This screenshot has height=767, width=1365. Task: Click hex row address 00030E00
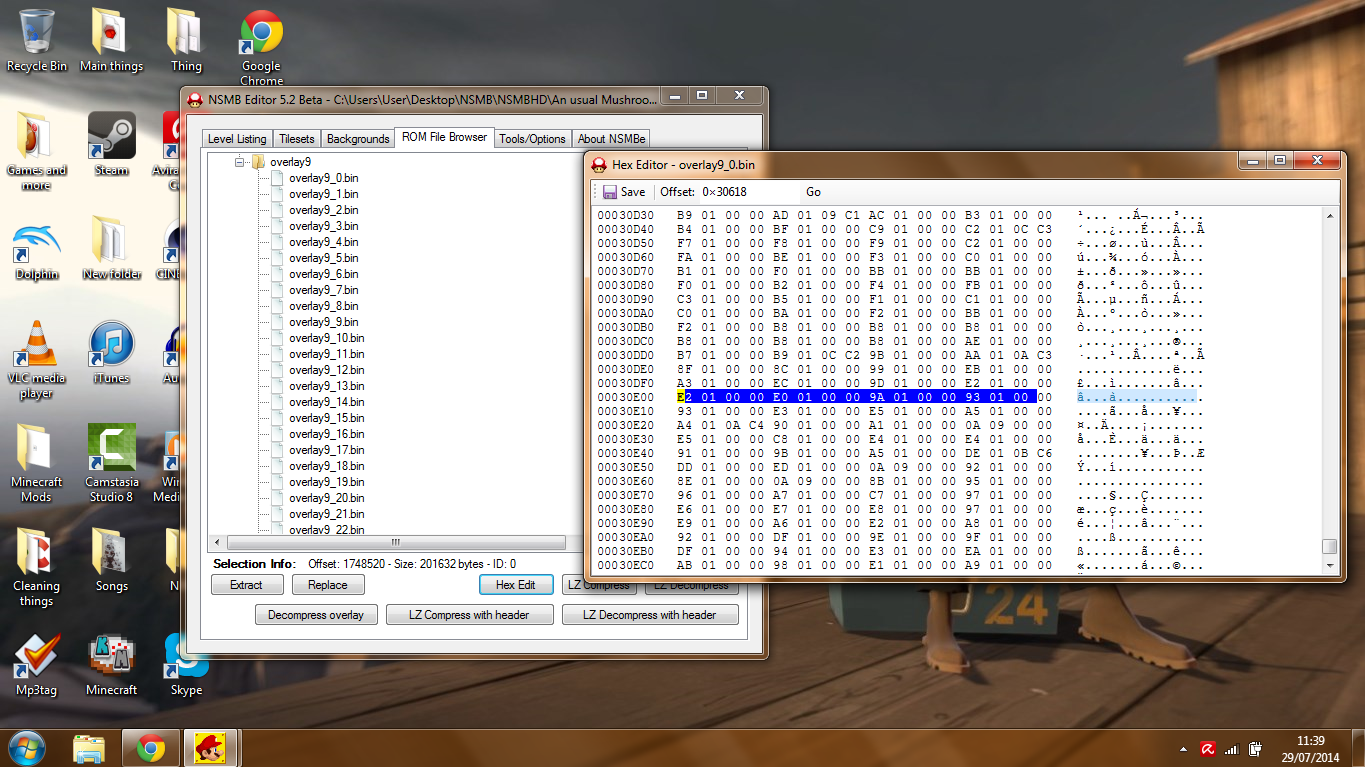coord(625,397)
